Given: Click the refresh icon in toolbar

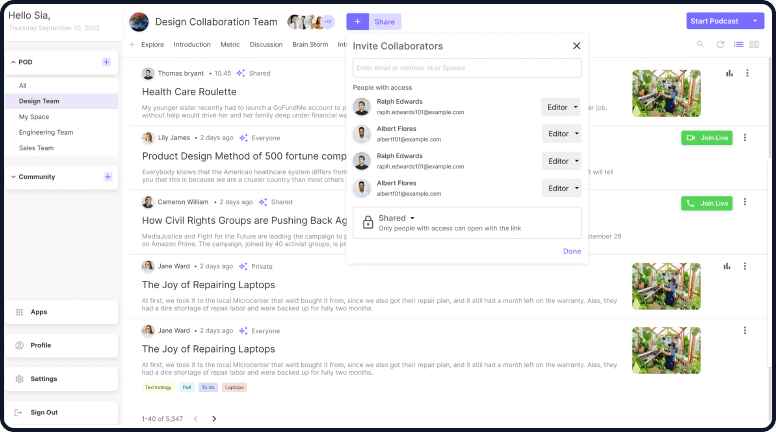Looking at the screenshot, I should coord(720,44).
